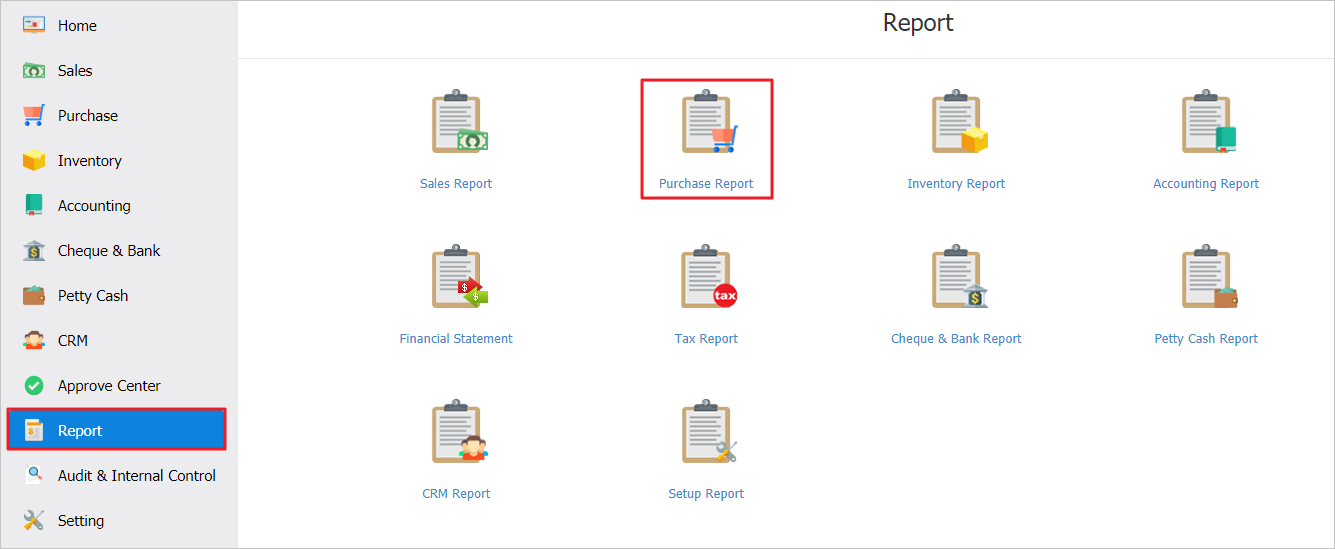Viewport: 1335px width, 549px height.
Task: Click the Report document icon in sidebar
Action: [x=34, y=430]
